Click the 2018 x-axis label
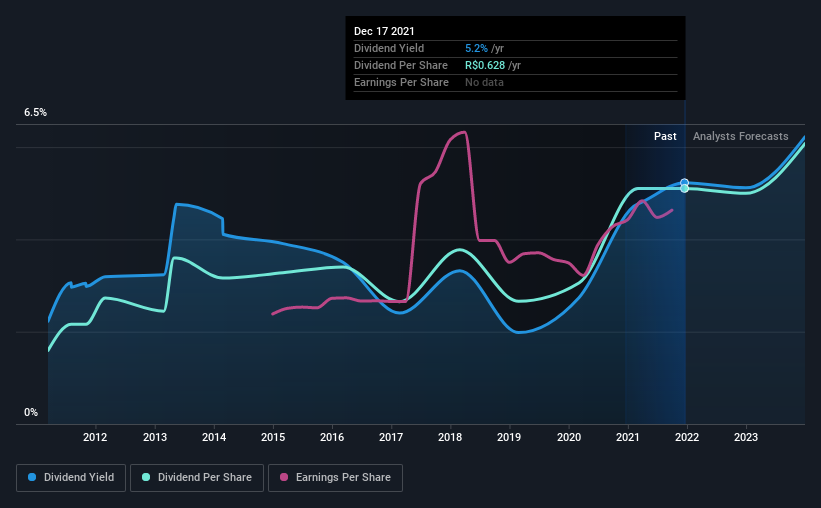This screenshot has height=508, width=821. [450, 437]
